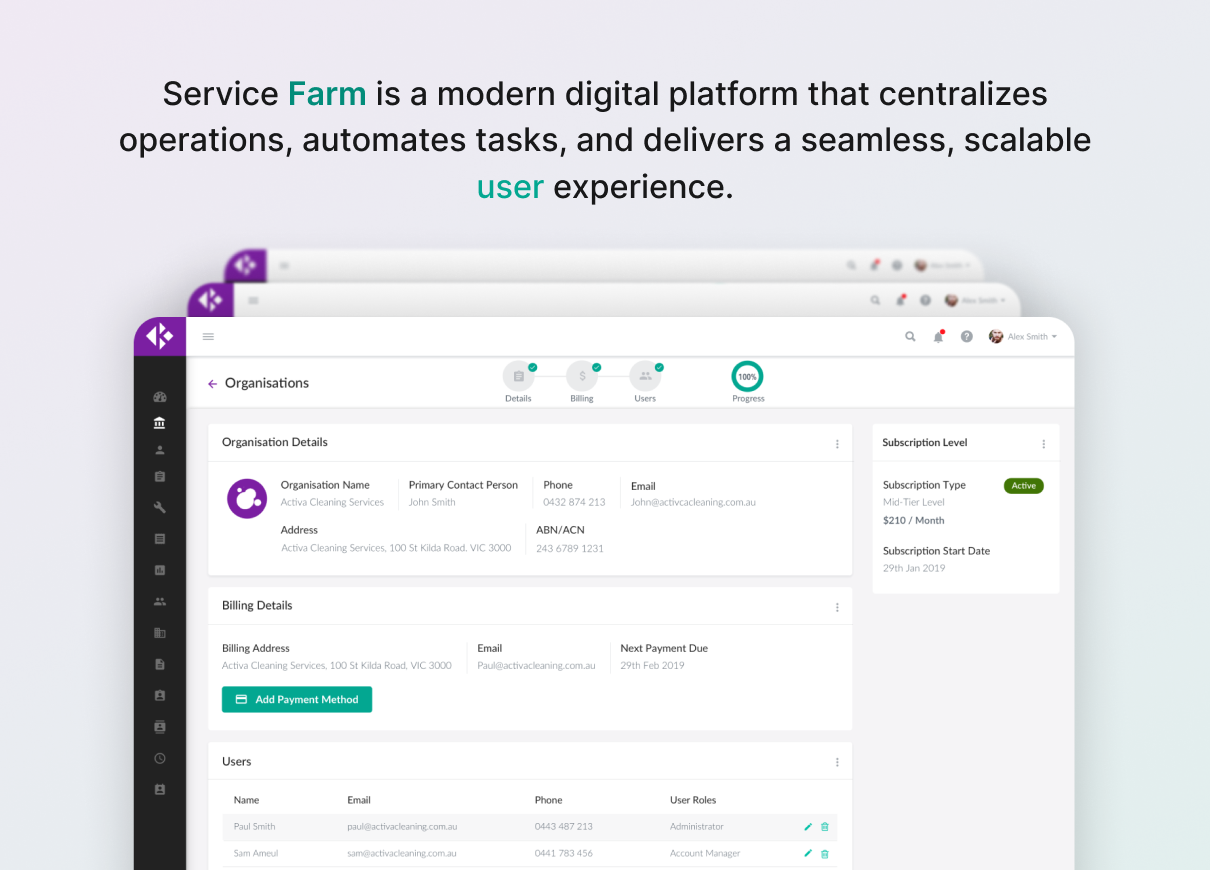The image size is (1210, 870).
Task: Open the bar chart sidebar icon
Action: pos(160,570)
